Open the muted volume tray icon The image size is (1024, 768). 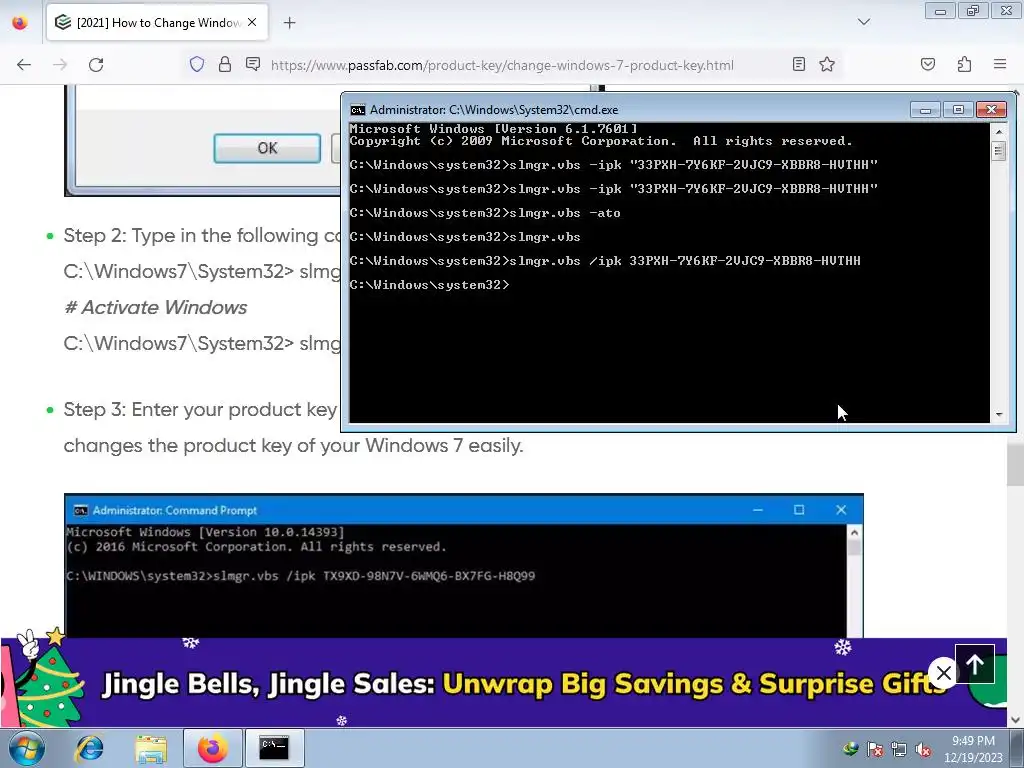pos(923,749)
